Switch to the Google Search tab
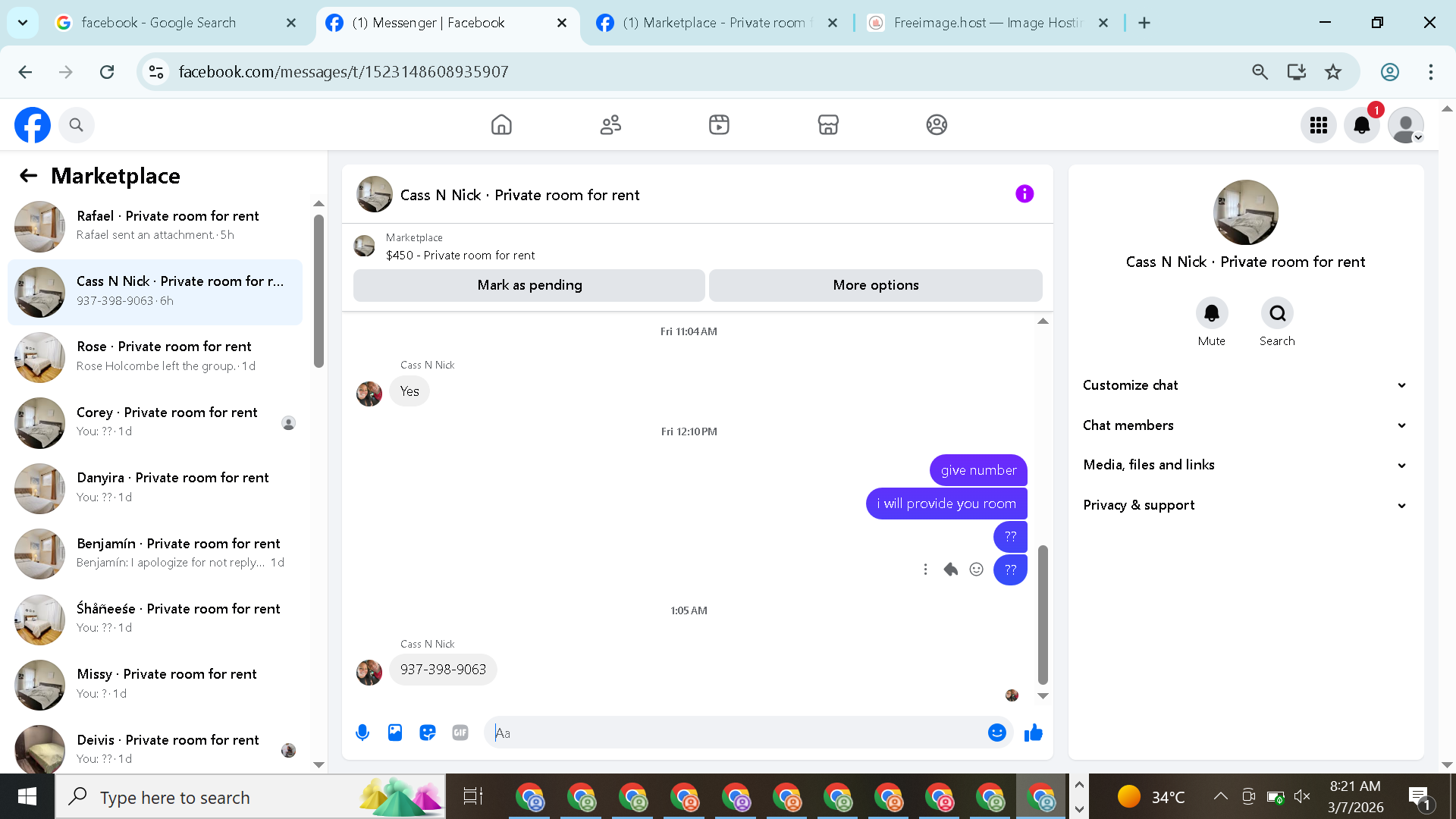The width and height of the screenshot is (1456, 819). [x=176, y=23]
